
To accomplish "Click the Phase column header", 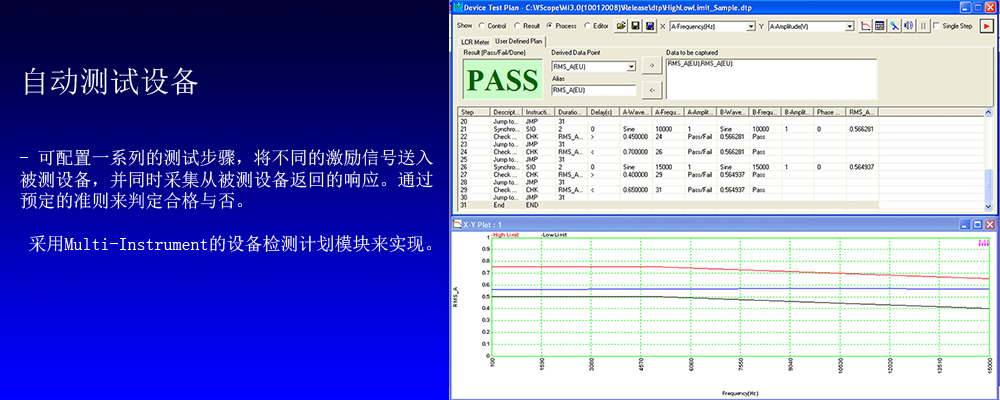I will click(831, 112).
